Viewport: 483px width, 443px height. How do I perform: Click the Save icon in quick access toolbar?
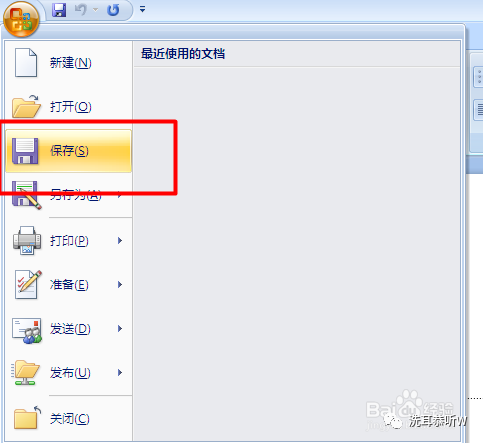click(59, 10)
